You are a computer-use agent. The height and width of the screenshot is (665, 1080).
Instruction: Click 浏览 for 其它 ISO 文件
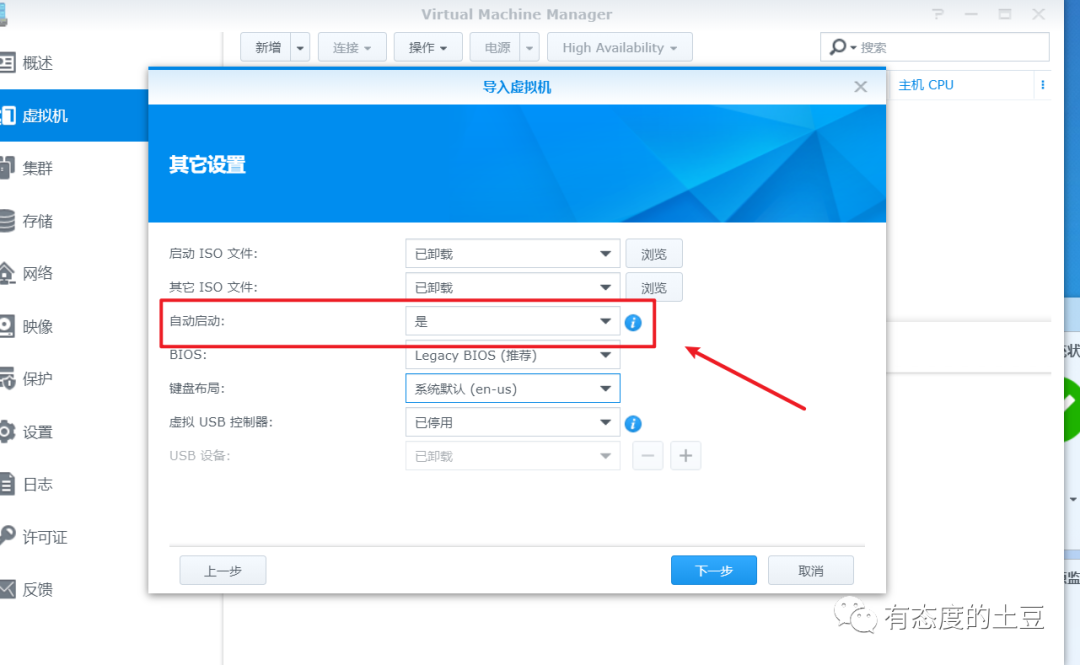(654, 287)
